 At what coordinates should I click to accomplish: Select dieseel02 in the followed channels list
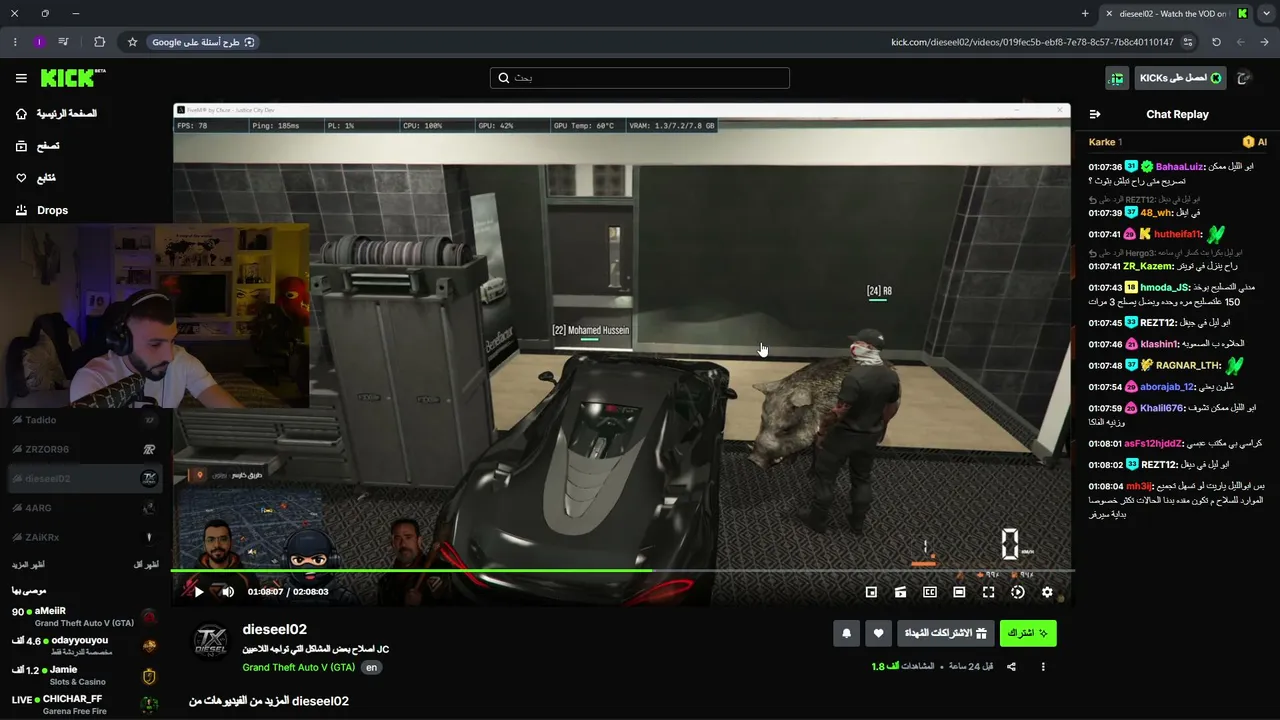point(84,479)
